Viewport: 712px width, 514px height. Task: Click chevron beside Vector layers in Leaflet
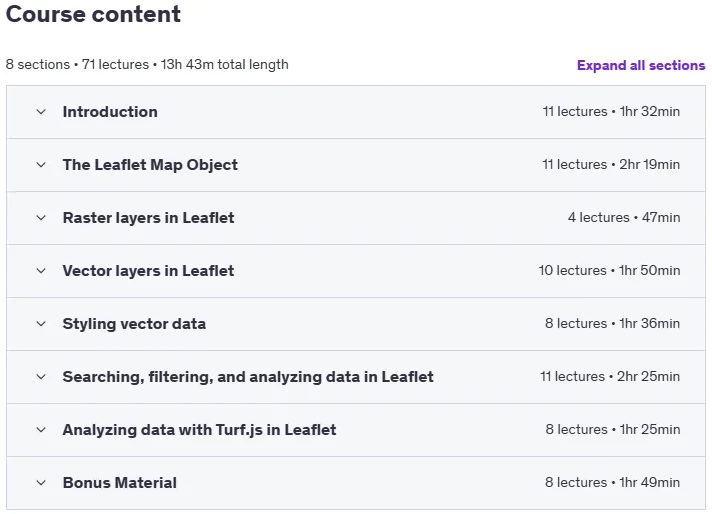[41, 271]
